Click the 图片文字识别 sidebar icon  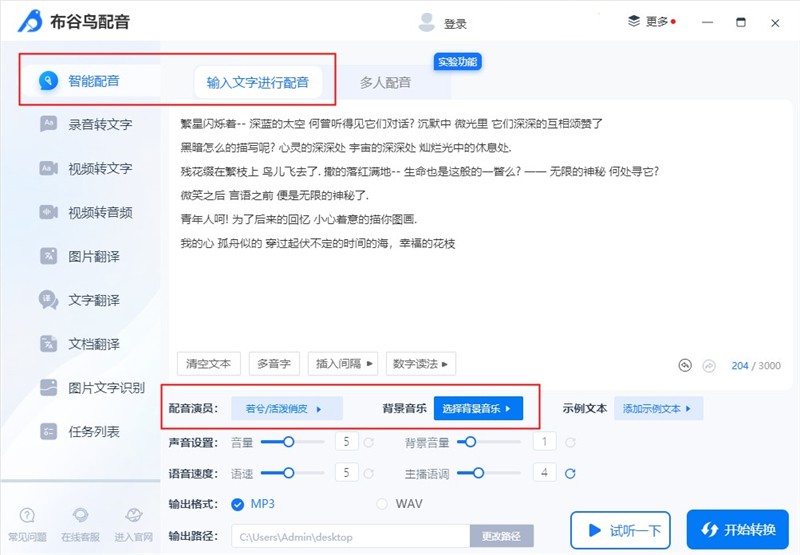click(x=48, y=388)
